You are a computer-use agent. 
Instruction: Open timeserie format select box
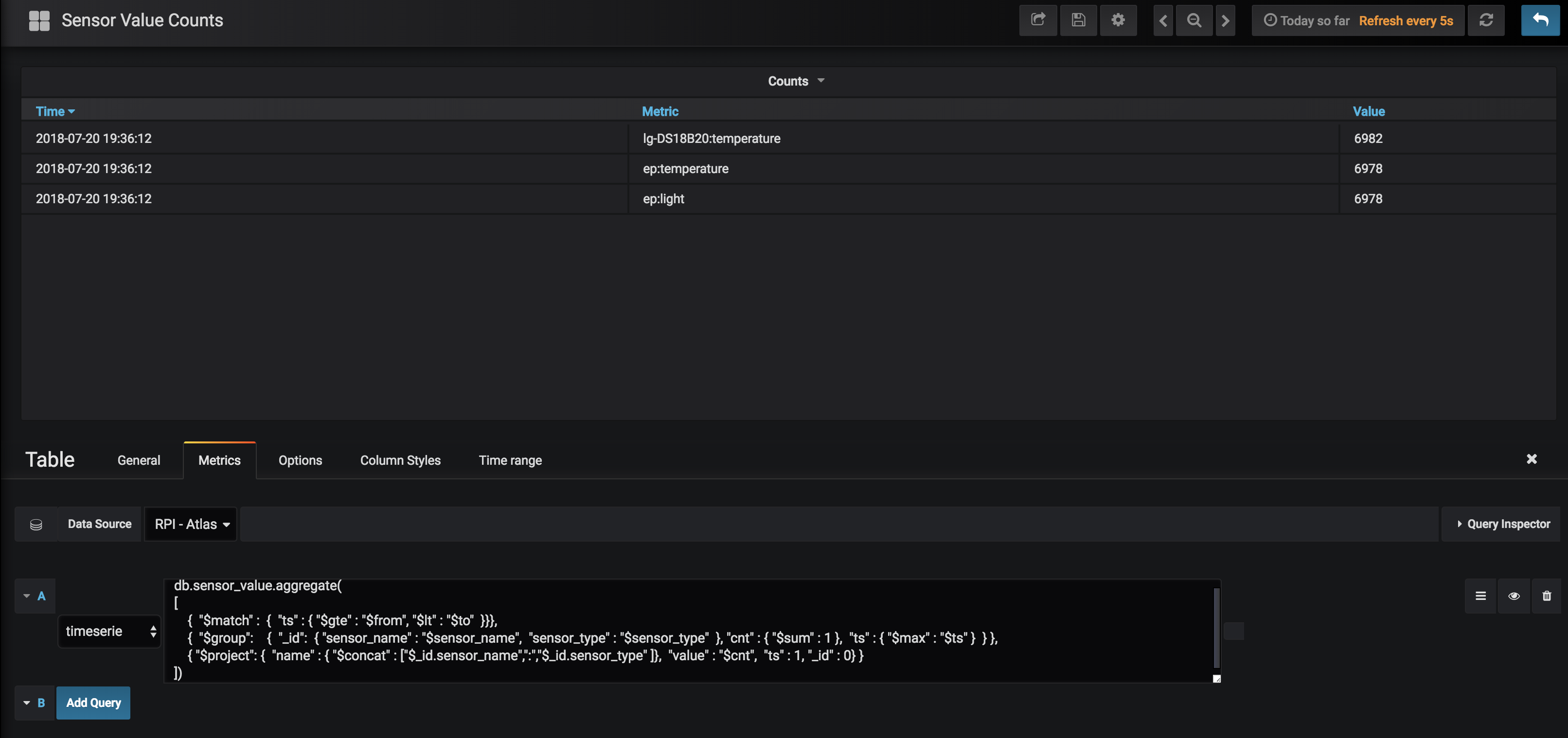pyautogui.click(x=109, y=631)
